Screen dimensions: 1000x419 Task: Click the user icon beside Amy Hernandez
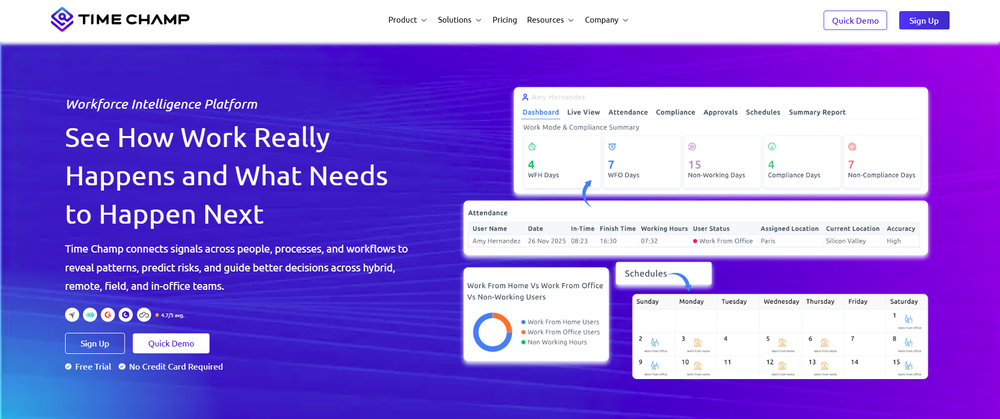click(x=526, y=98)
